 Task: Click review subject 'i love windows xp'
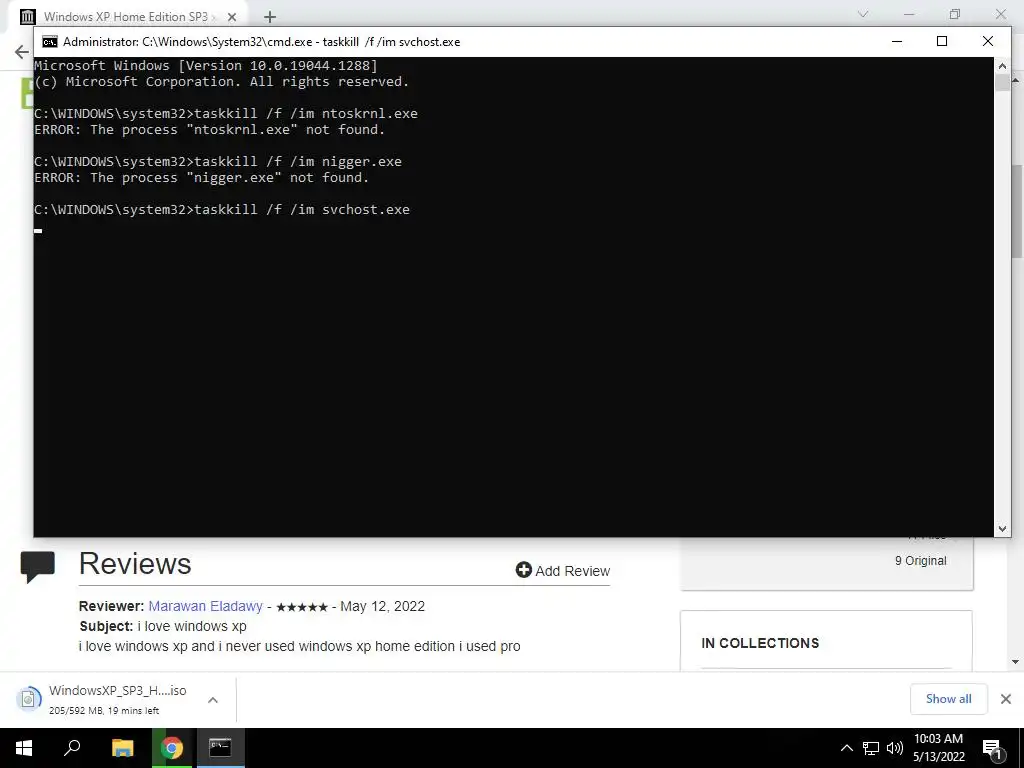(192, 626)
